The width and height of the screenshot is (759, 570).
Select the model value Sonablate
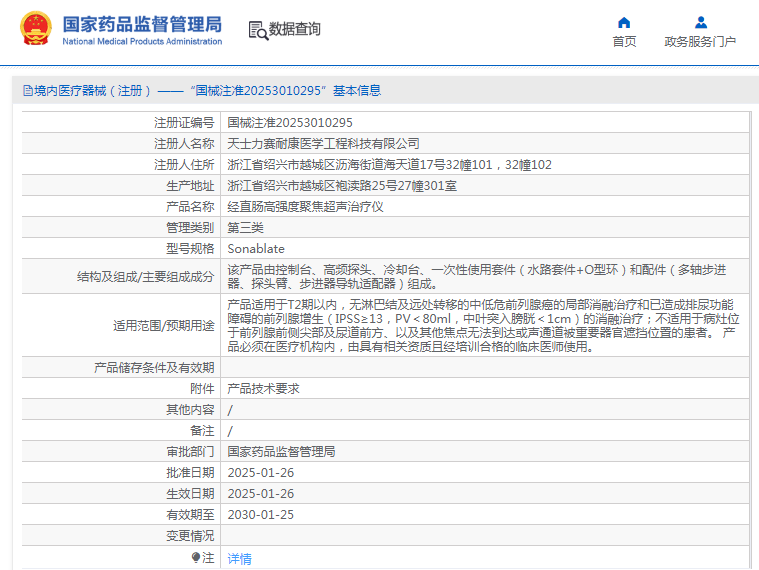(x=256, y=249)
